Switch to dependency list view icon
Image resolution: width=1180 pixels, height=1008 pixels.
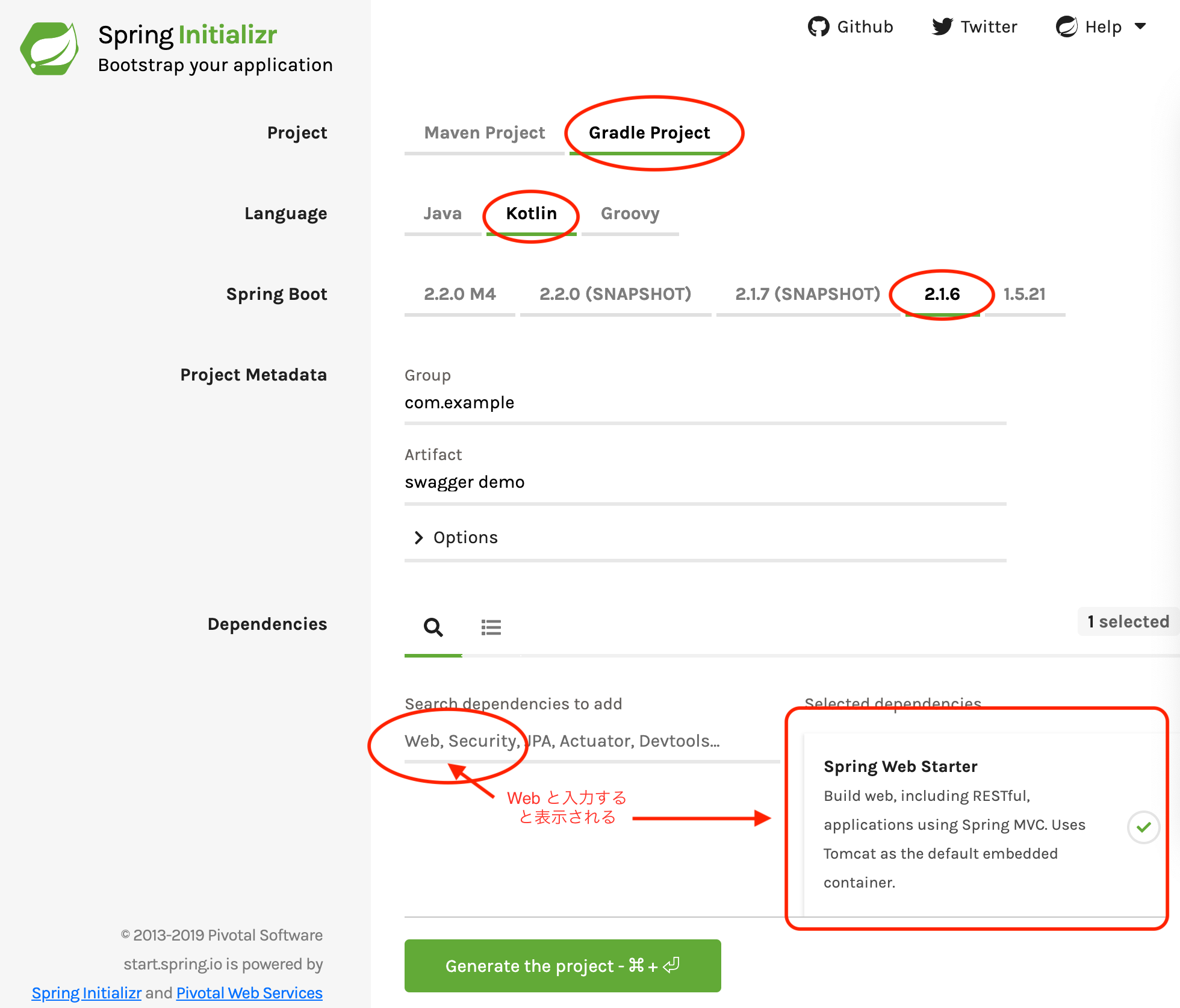click(x=491, y=627)
